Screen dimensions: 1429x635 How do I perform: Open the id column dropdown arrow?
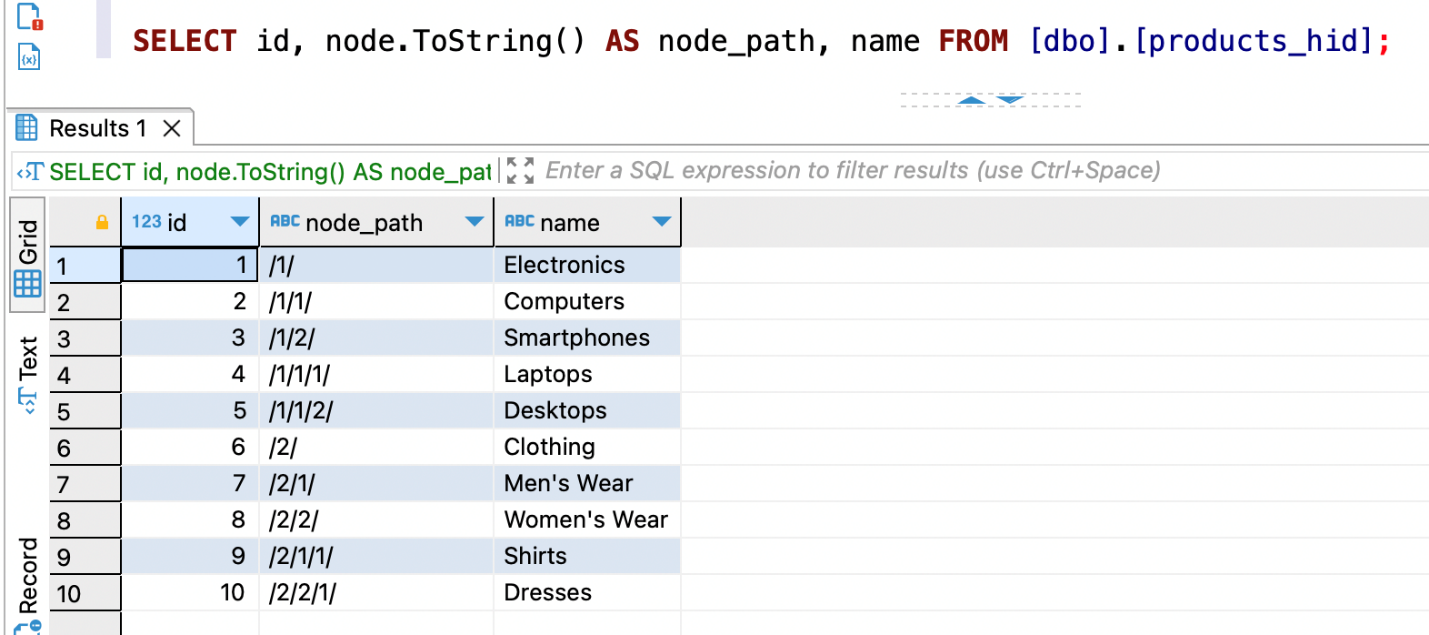(x=239, y=223)
